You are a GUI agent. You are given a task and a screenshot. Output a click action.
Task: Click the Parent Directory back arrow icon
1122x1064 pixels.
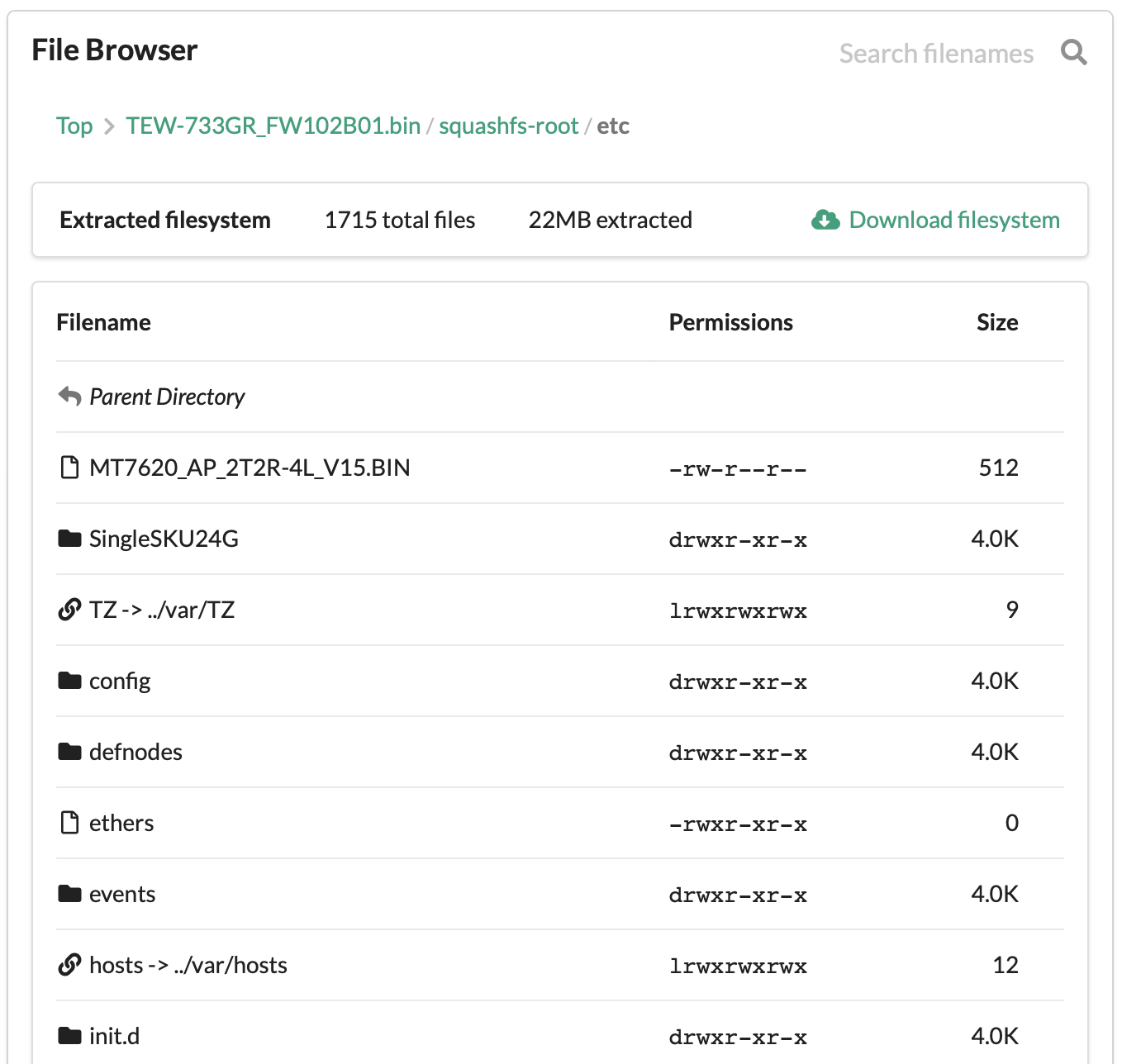(x=69, y=397)
